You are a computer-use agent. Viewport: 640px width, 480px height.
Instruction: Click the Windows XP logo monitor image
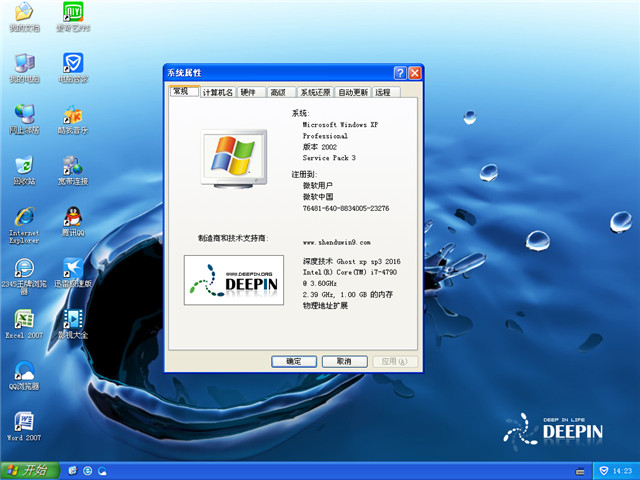[234, 159]
